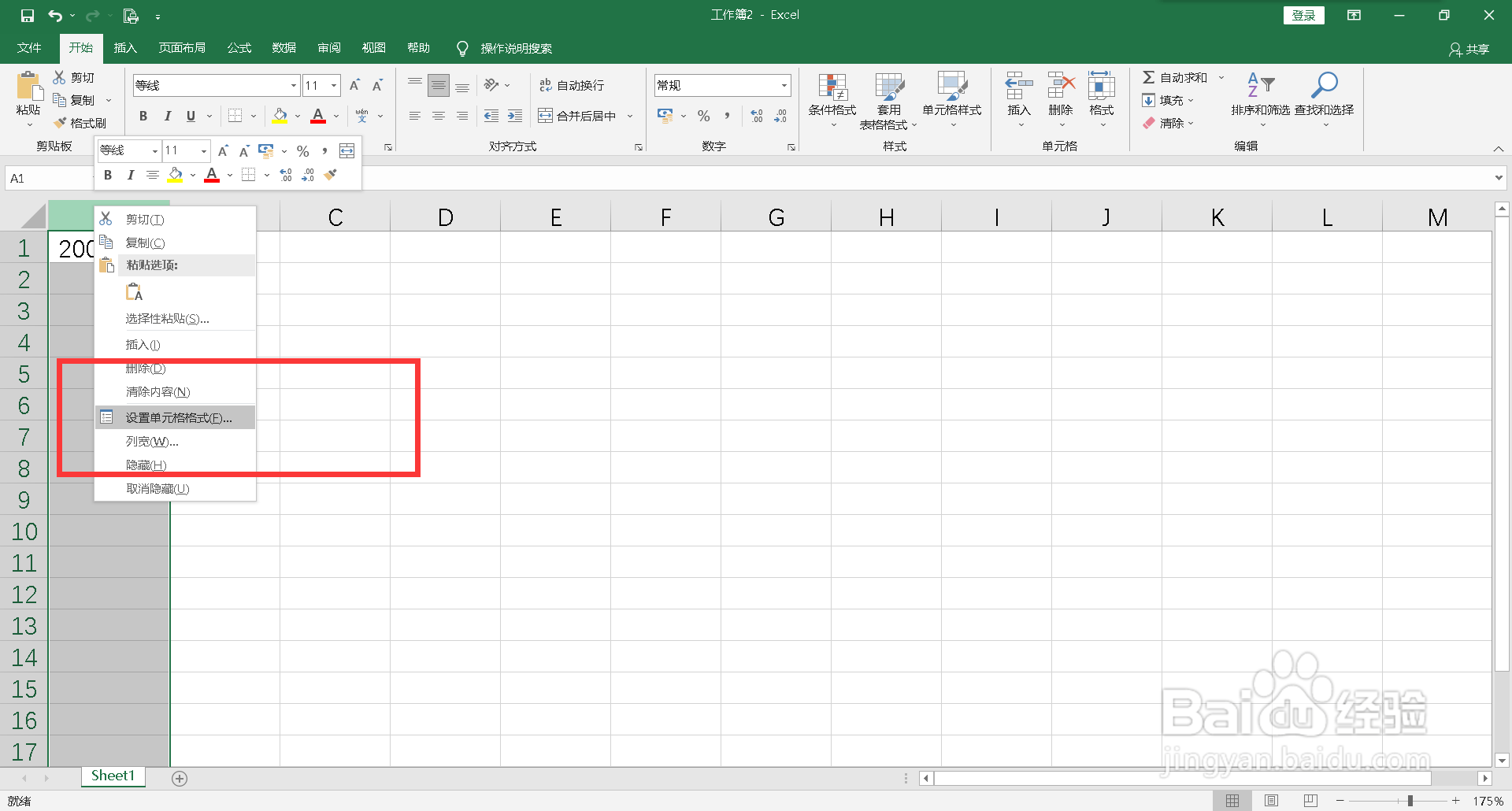The image size is (1512, 811).
Task: Toggle Bold in mini toolbar
Action: [108, 175]
